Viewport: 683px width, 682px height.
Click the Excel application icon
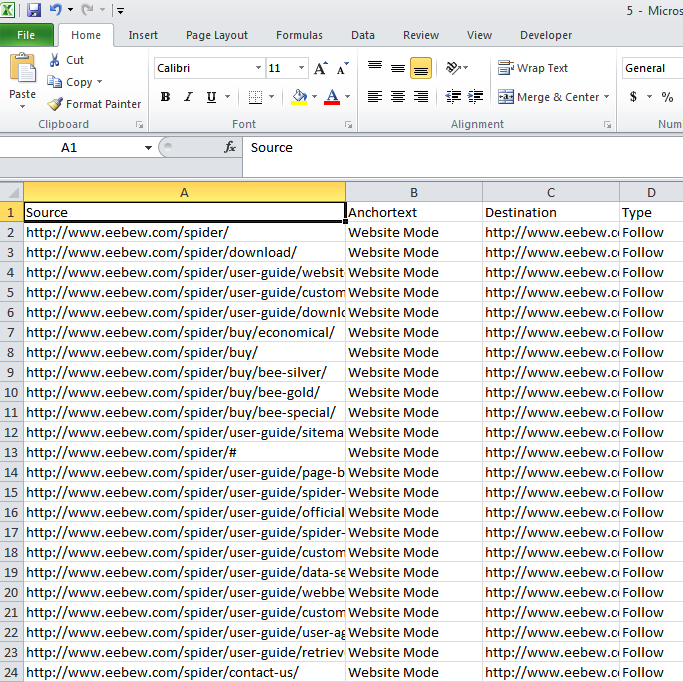click(7, 10)
